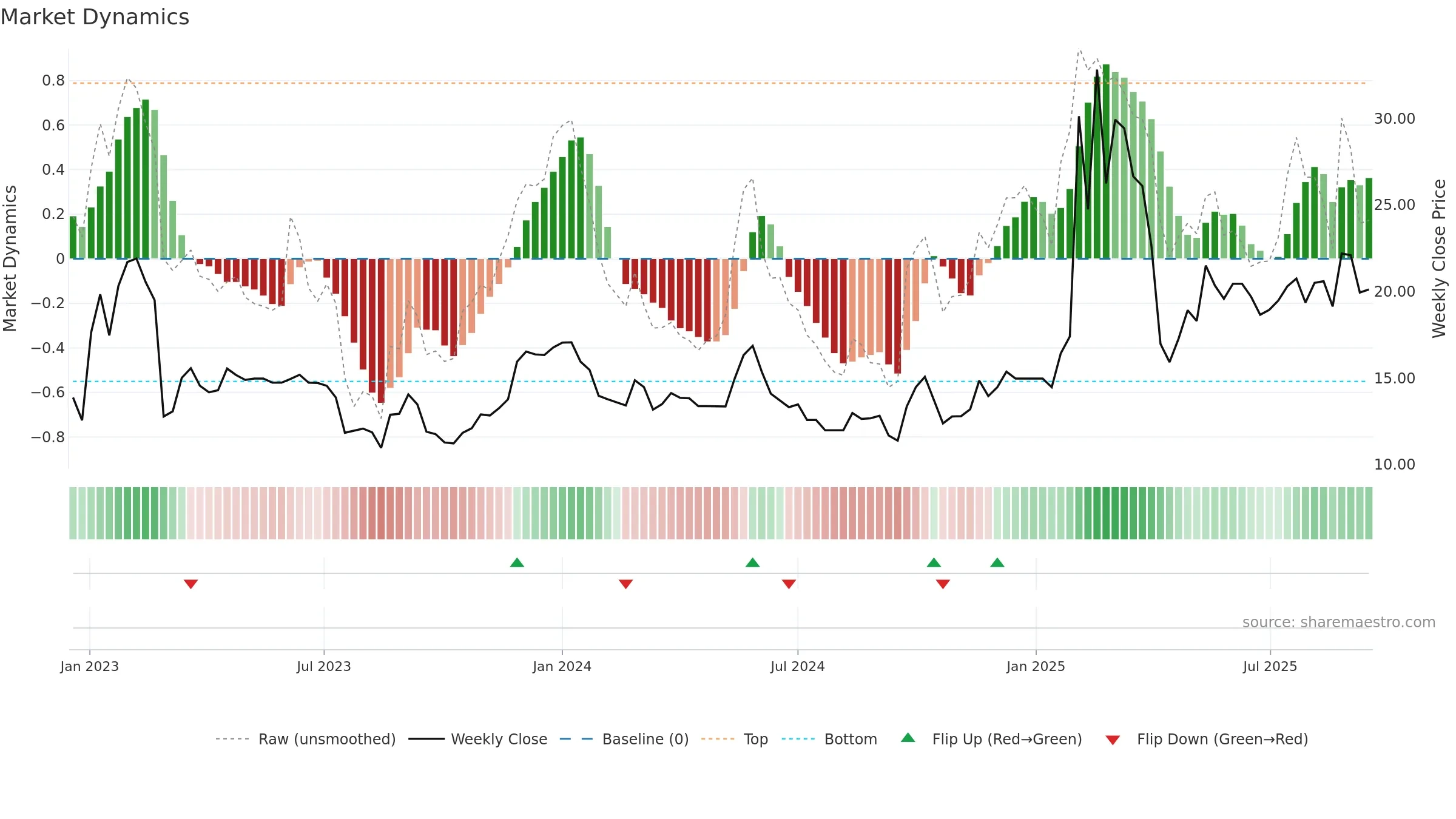Select the red flip-down marker after Jan 2024

coord(625,584)
